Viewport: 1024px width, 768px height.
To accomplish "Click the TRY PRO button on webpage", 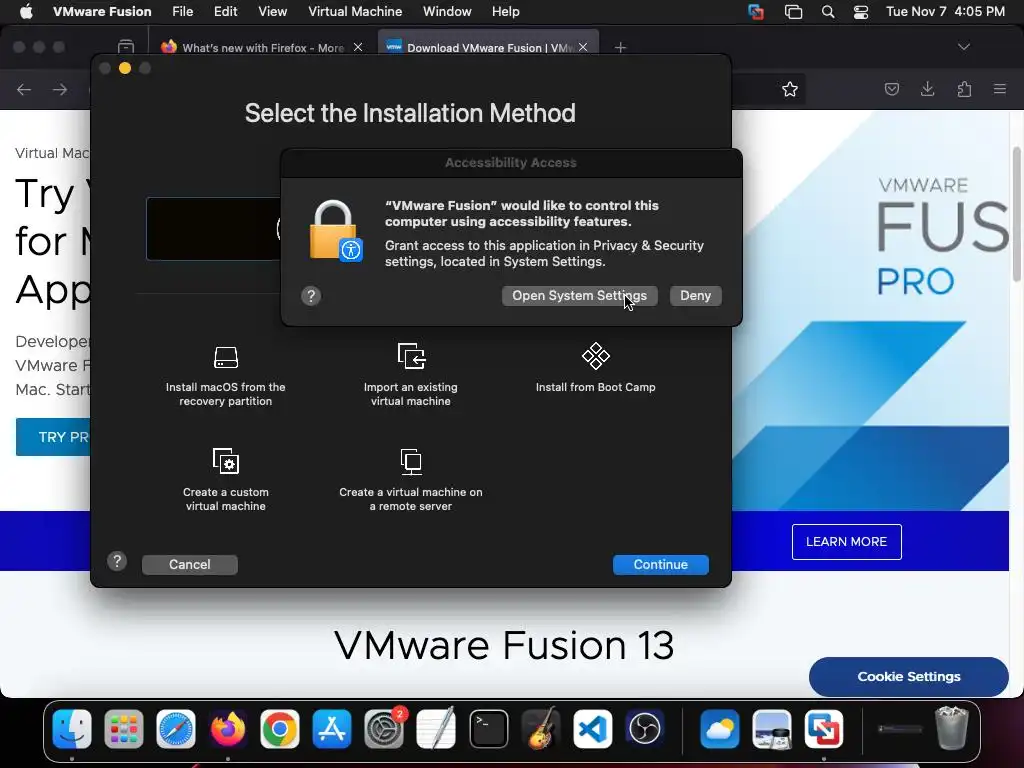I will click(54, 437).
